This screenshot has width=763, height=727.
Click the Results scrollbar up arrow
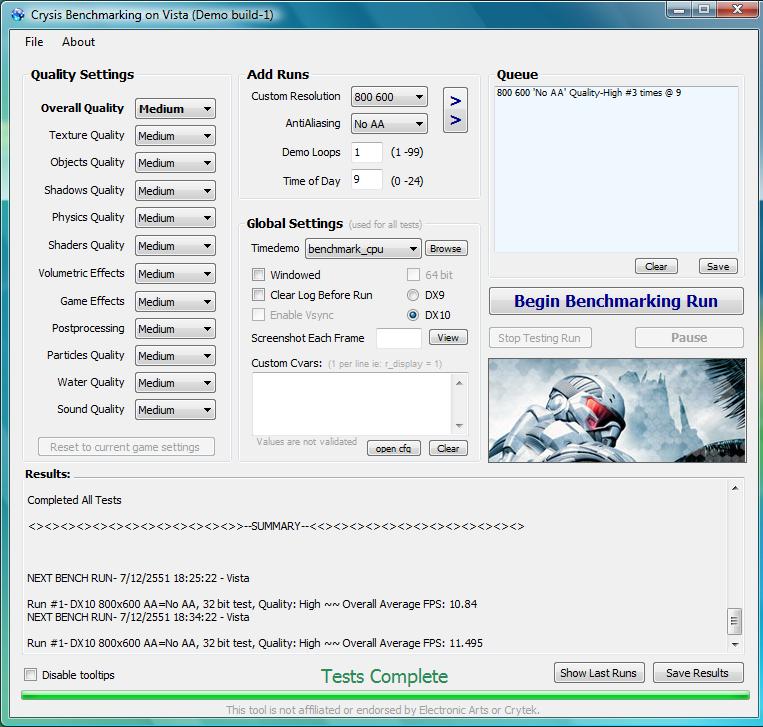click(735, 487)
